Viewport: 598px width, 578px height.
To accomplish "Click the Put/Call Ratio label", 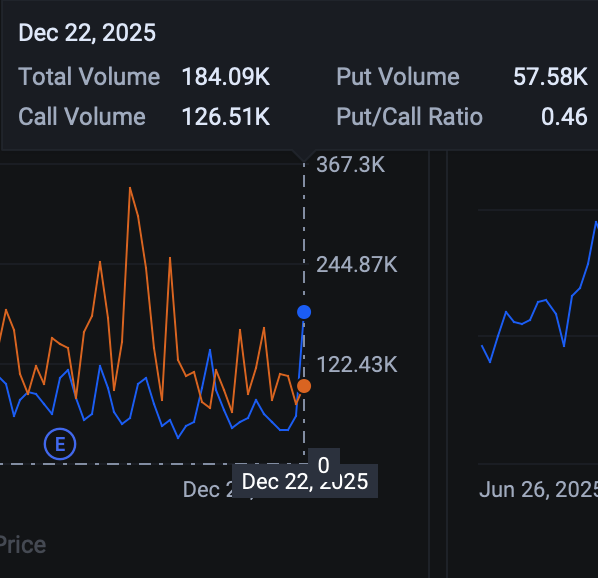I will [x=410, y=116].
